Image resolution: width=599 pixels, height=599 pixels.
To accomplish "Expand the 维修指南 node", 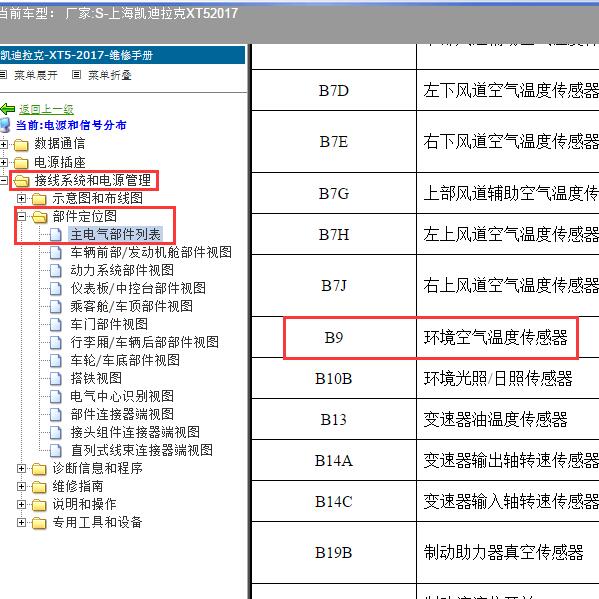I will (x=21, y=486).
